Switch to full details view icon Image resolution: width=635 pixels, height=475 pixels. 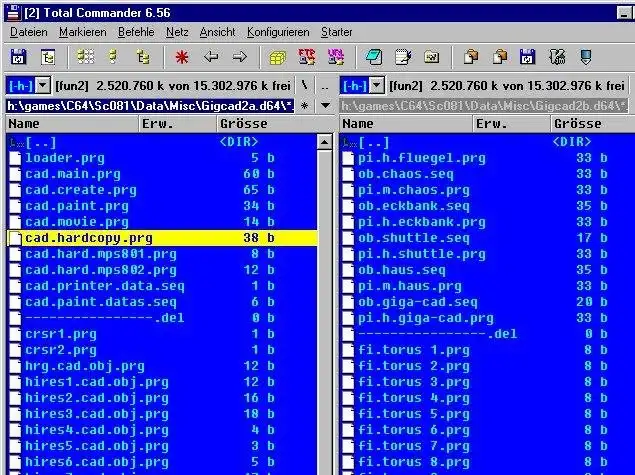[x=113, y=57]
